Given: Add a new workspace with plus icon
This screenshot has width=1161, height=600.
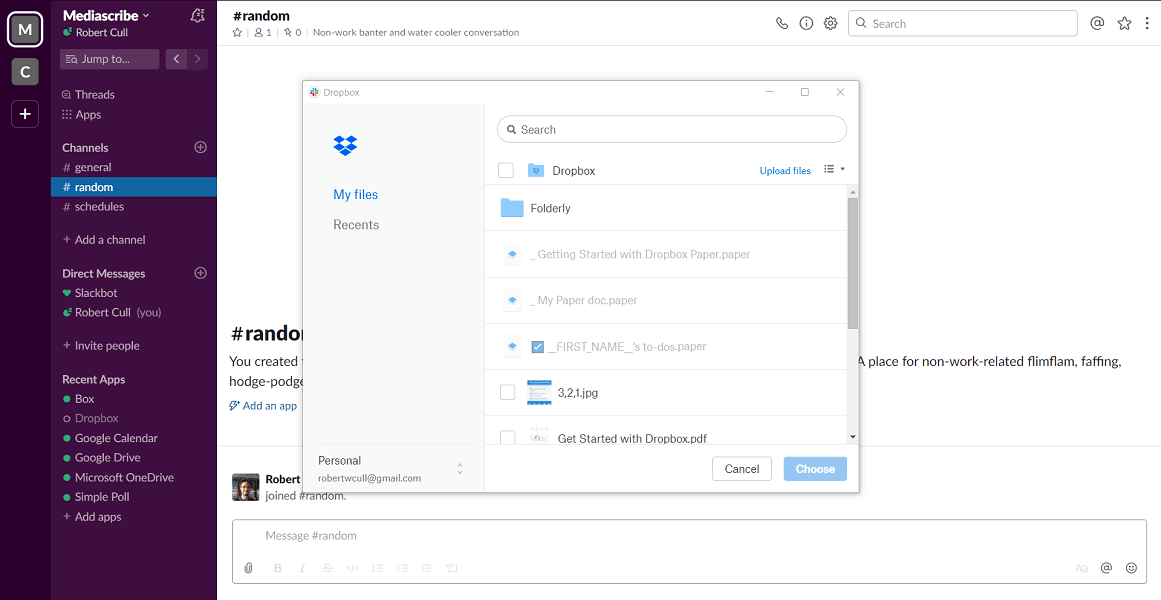Looking at the screenshot, I should tap(25, 114).
